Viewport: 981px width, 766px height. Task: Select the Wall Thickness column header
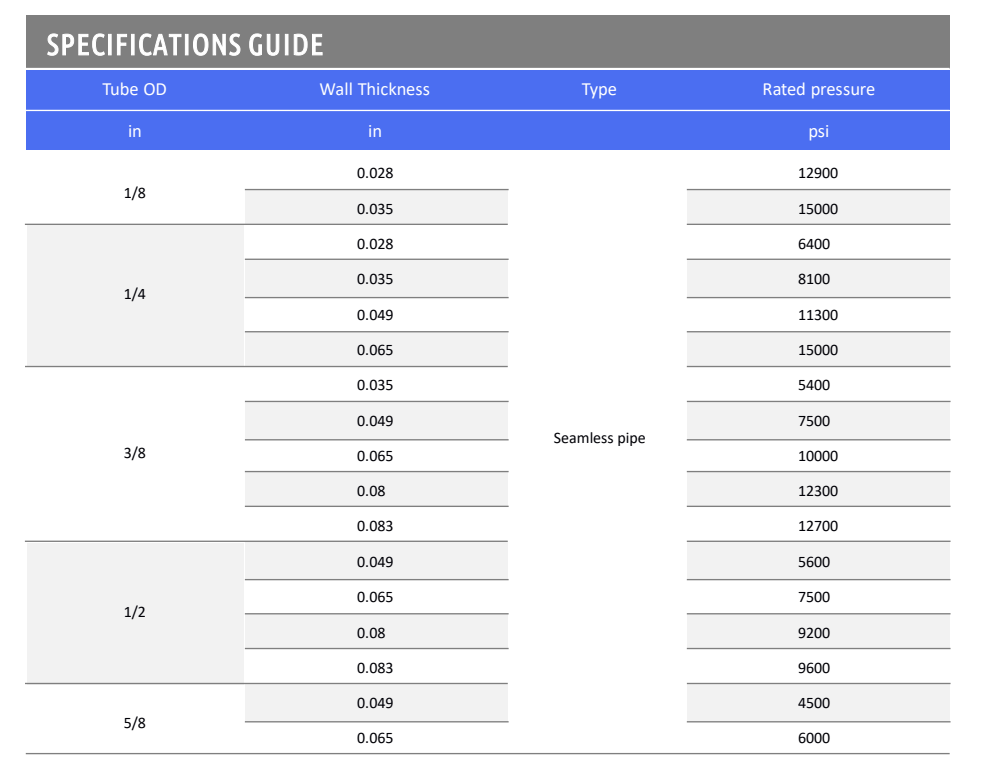375,89
